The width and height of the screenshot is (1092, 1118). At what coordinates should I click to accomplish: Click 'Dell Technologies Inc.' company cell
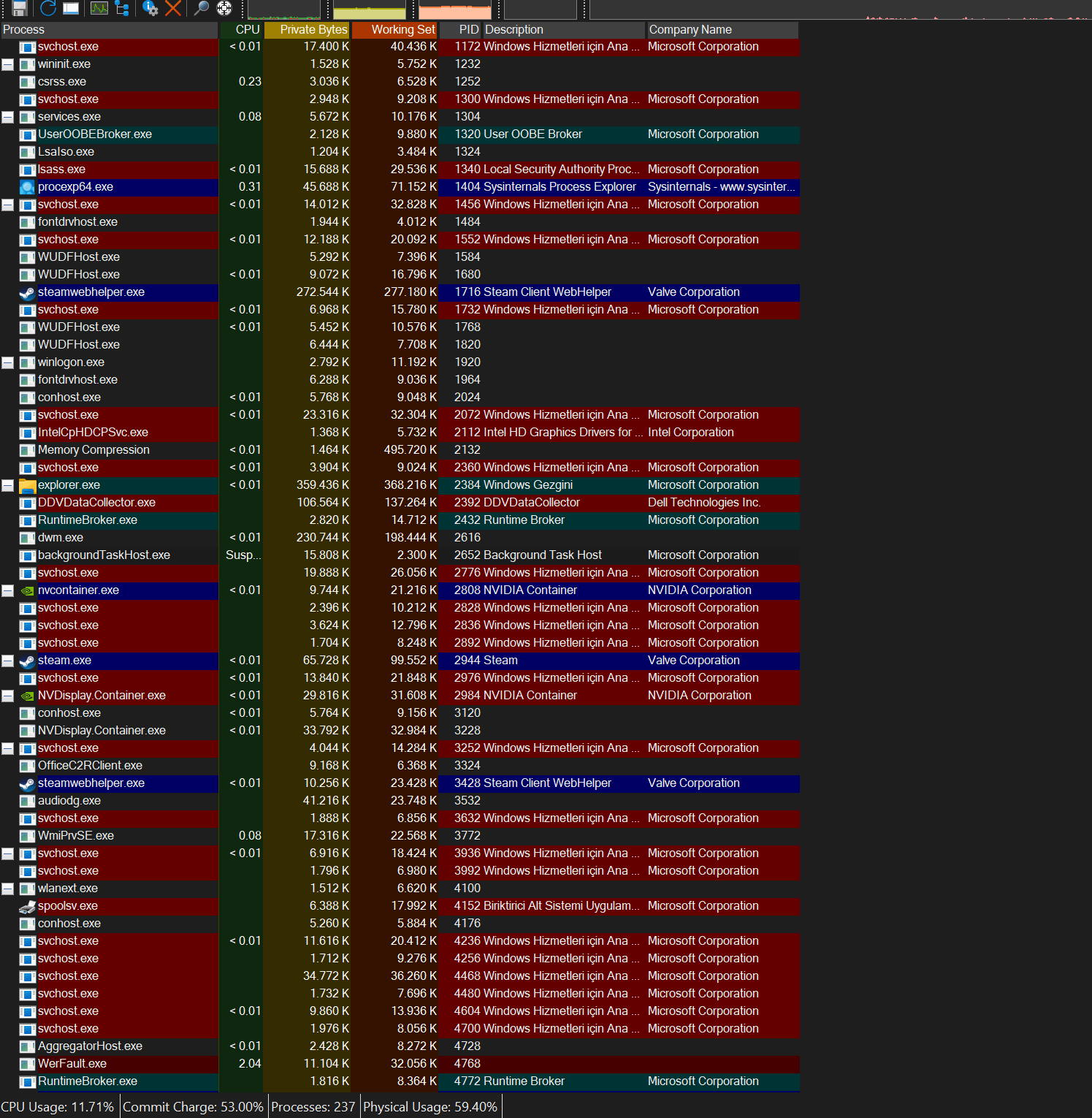click(x=704, y=503)
